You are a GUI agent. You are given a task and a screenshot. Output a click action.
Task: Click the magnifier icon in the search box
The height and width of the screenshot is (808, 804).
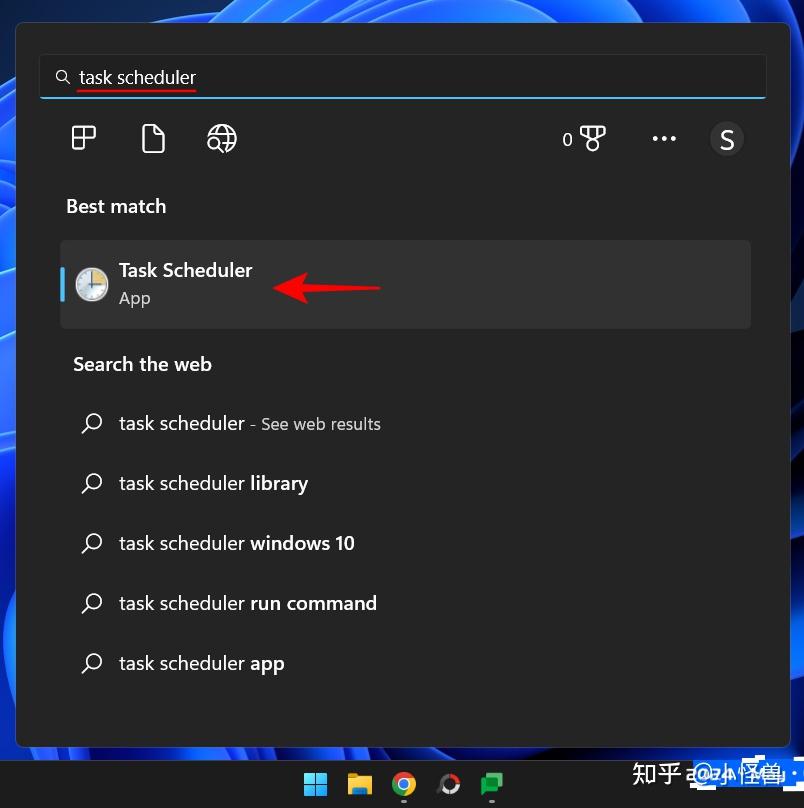(x=62, y=77)
